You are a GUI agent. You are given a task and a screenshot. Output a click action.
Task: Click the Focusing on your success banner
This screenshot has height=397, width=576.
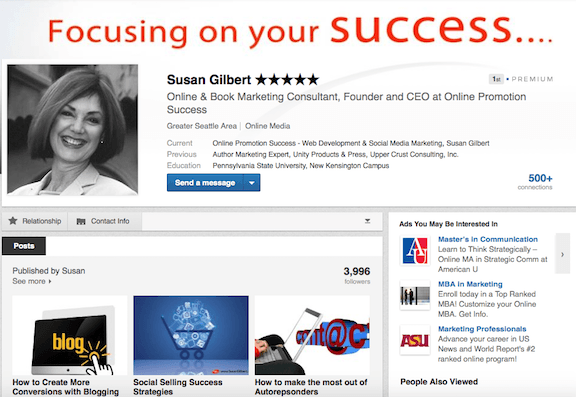point(300,32)
